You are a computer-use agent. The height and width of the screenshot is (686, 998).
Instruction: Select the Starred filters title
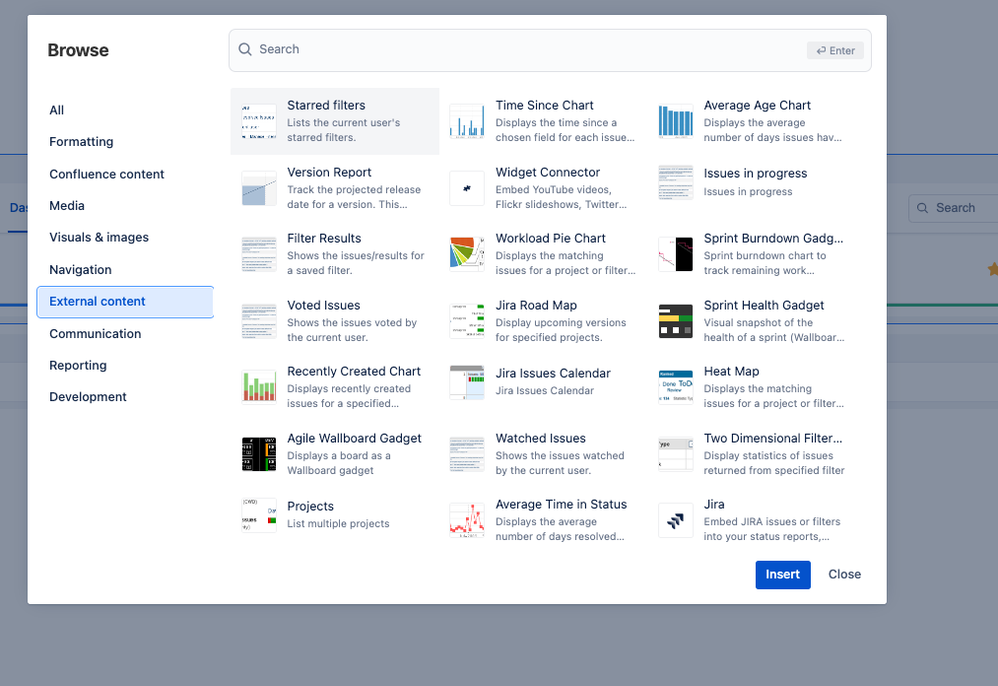click(326, 106)
